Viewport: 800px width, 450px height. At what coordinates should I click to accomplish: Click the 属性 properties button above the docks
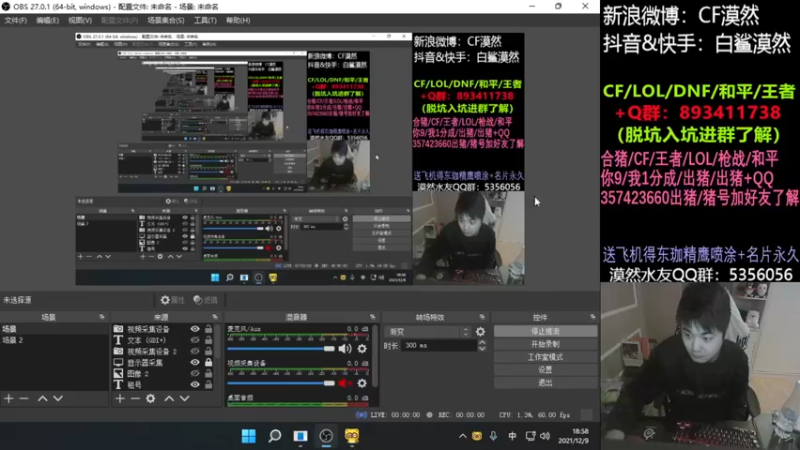click(x=172, y=300)
